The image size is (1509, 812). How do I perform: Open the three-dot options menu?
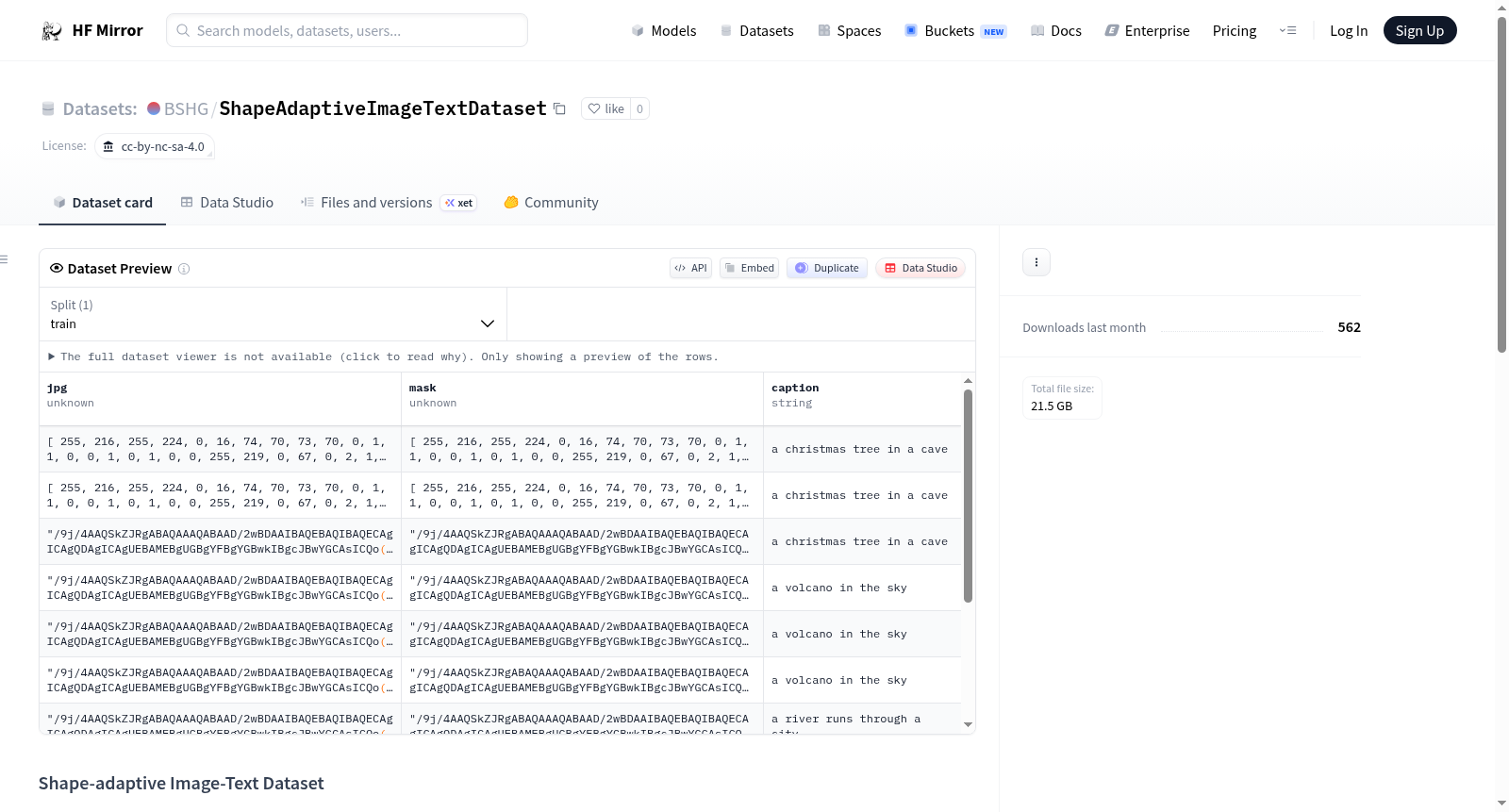(1036, 262)
